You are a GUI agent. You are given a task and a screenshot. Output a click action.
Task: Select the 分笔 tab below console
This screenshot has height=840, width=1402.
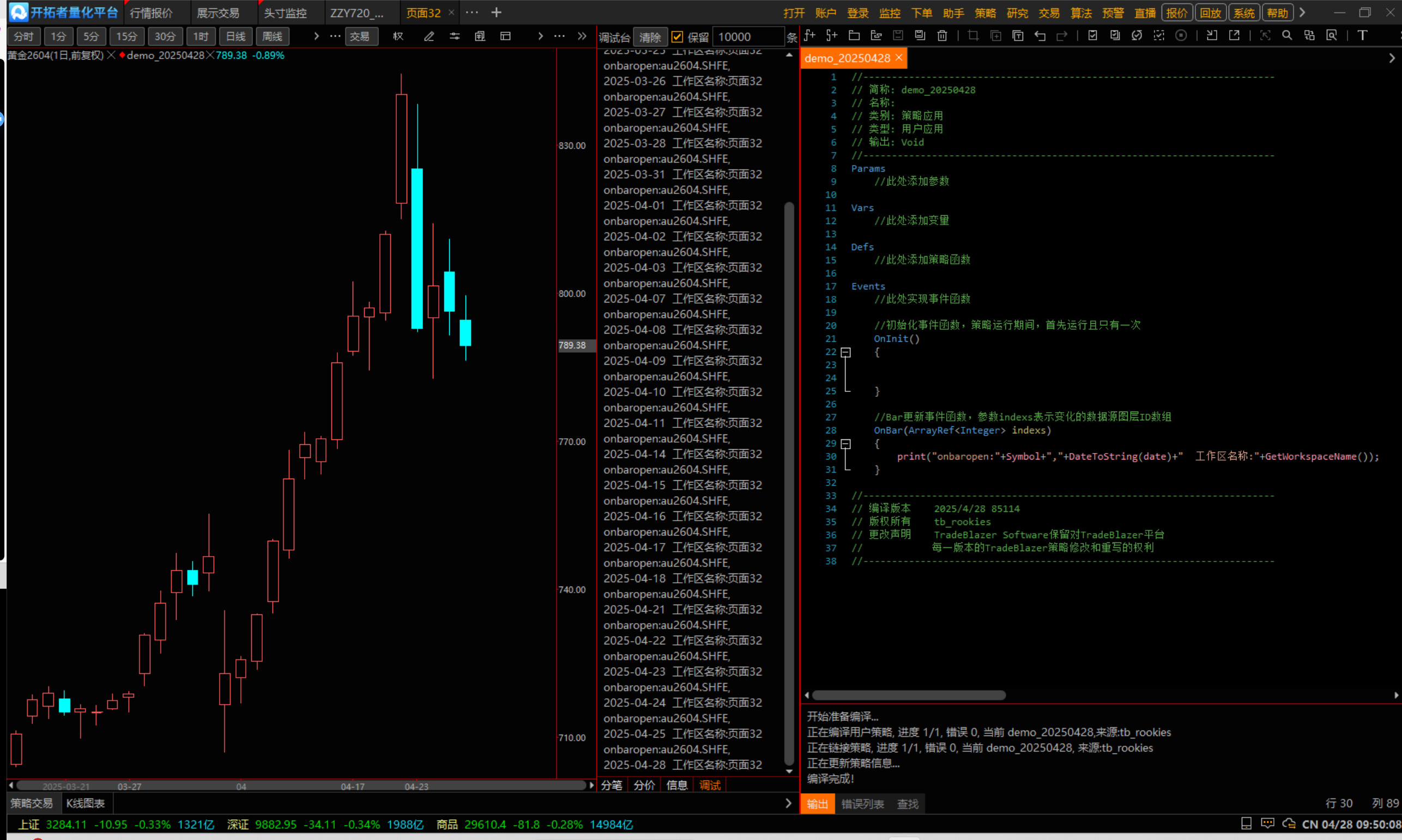(x=611, y=785)
